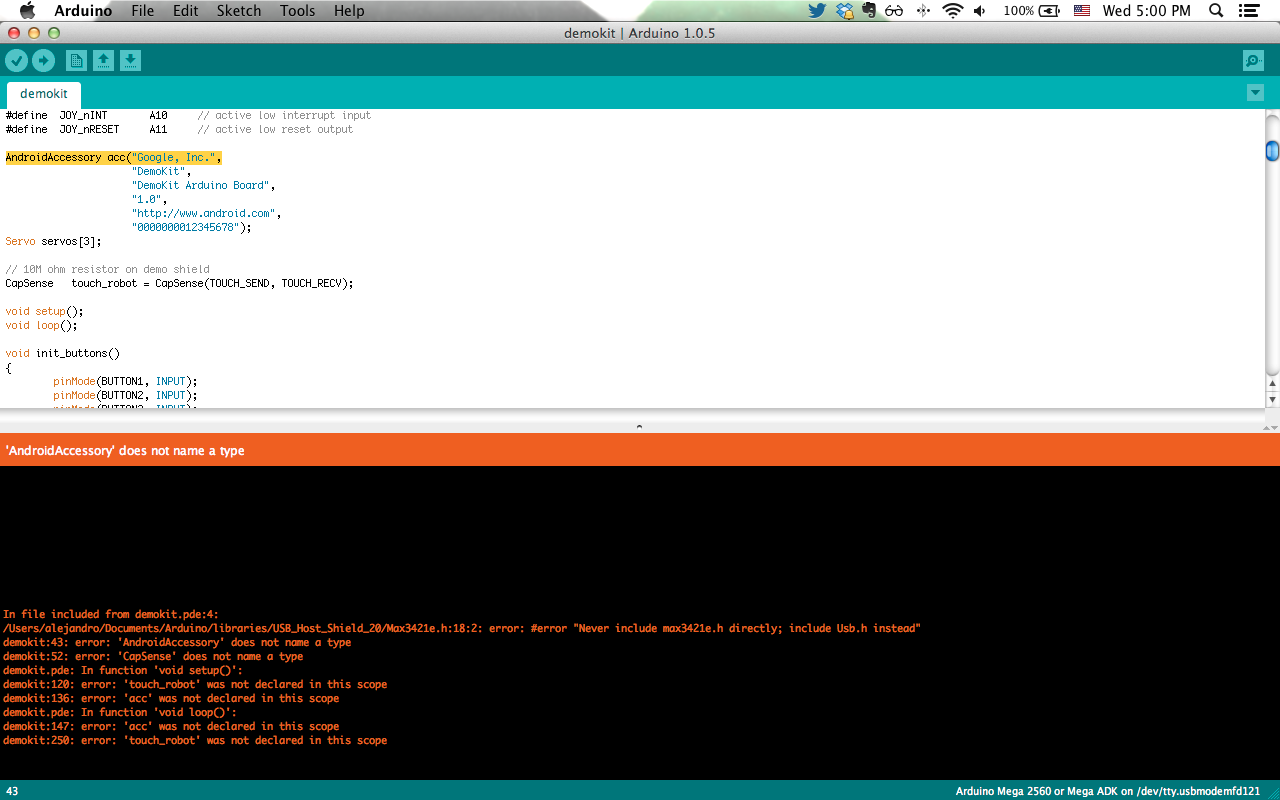Open the Wi-Fi status menu

[952, 11]
